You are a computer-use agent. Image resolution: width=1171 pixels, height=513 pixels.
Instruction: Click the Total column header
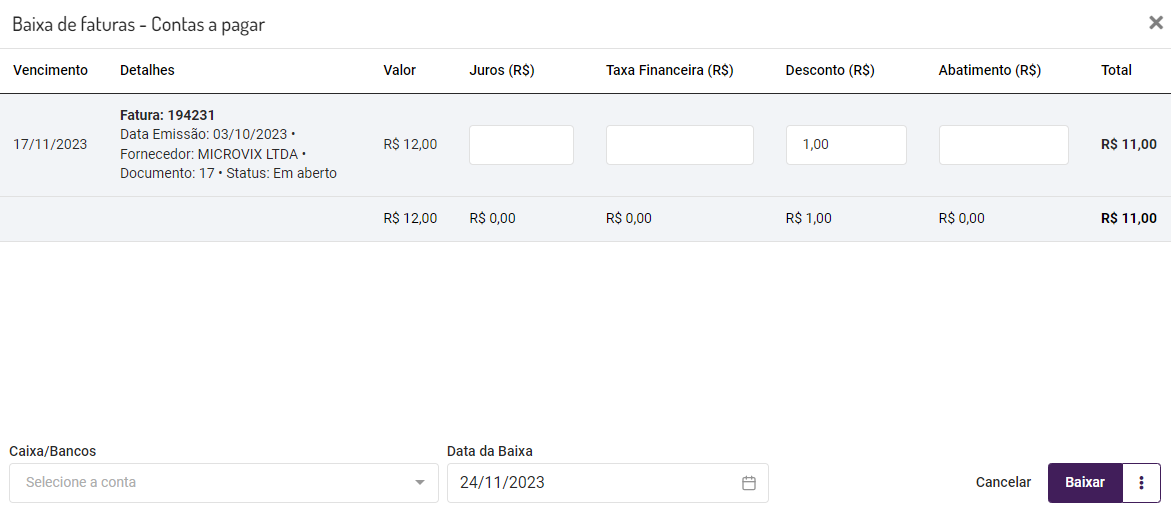pos(1116,70)
